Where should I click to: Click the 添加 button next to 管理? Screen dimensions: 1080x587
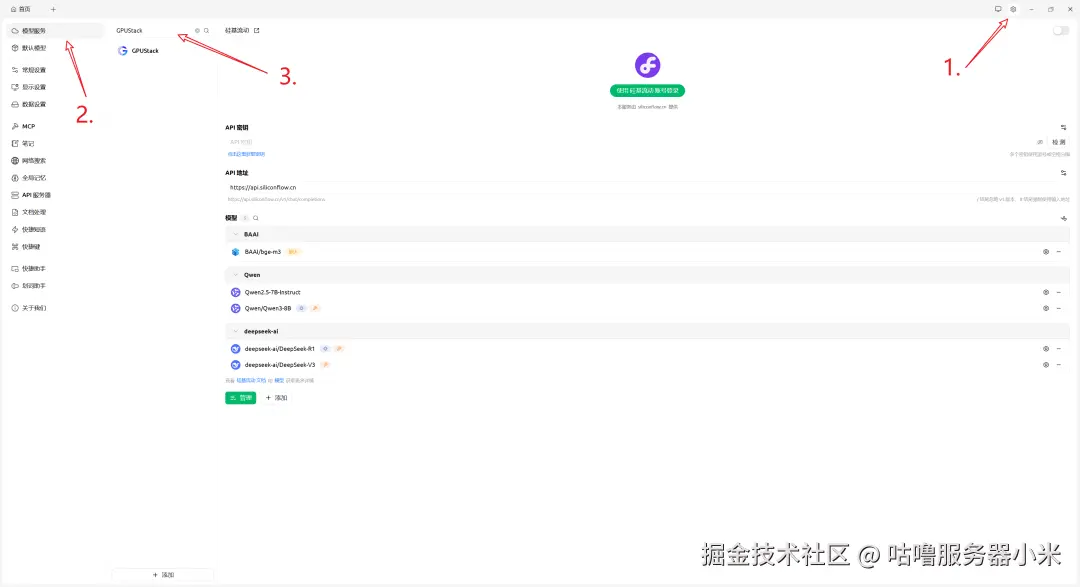(x=277, y=398)
